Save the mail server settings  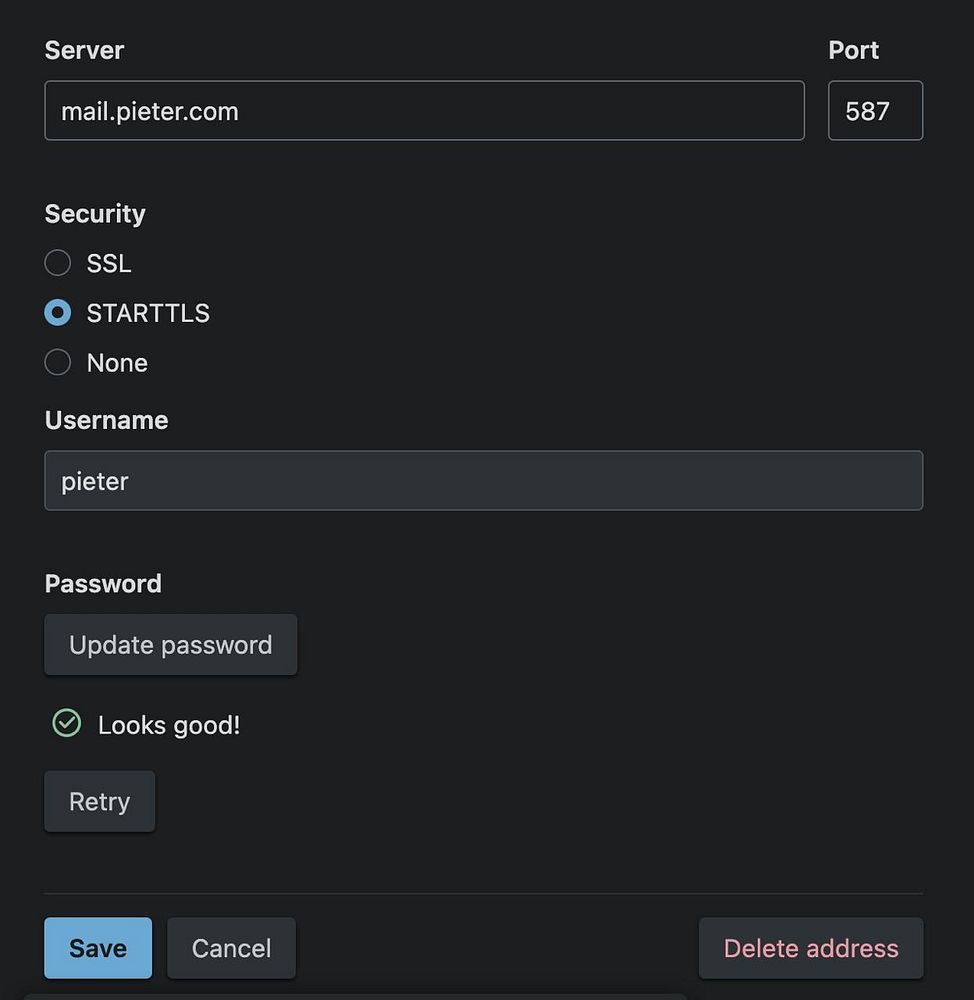pyautogui.click(x=98, y=948)
